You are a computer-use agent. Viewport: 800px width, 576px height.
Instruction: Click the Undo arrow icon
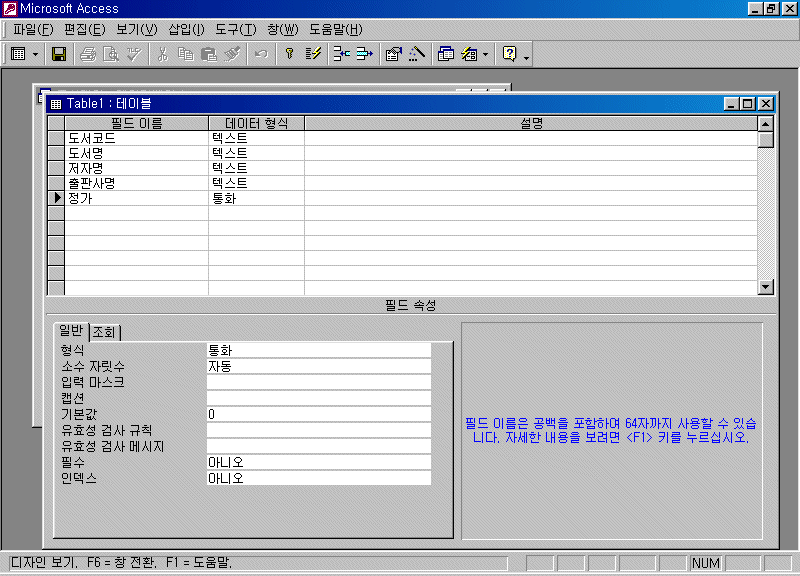(x=261, y=54)
